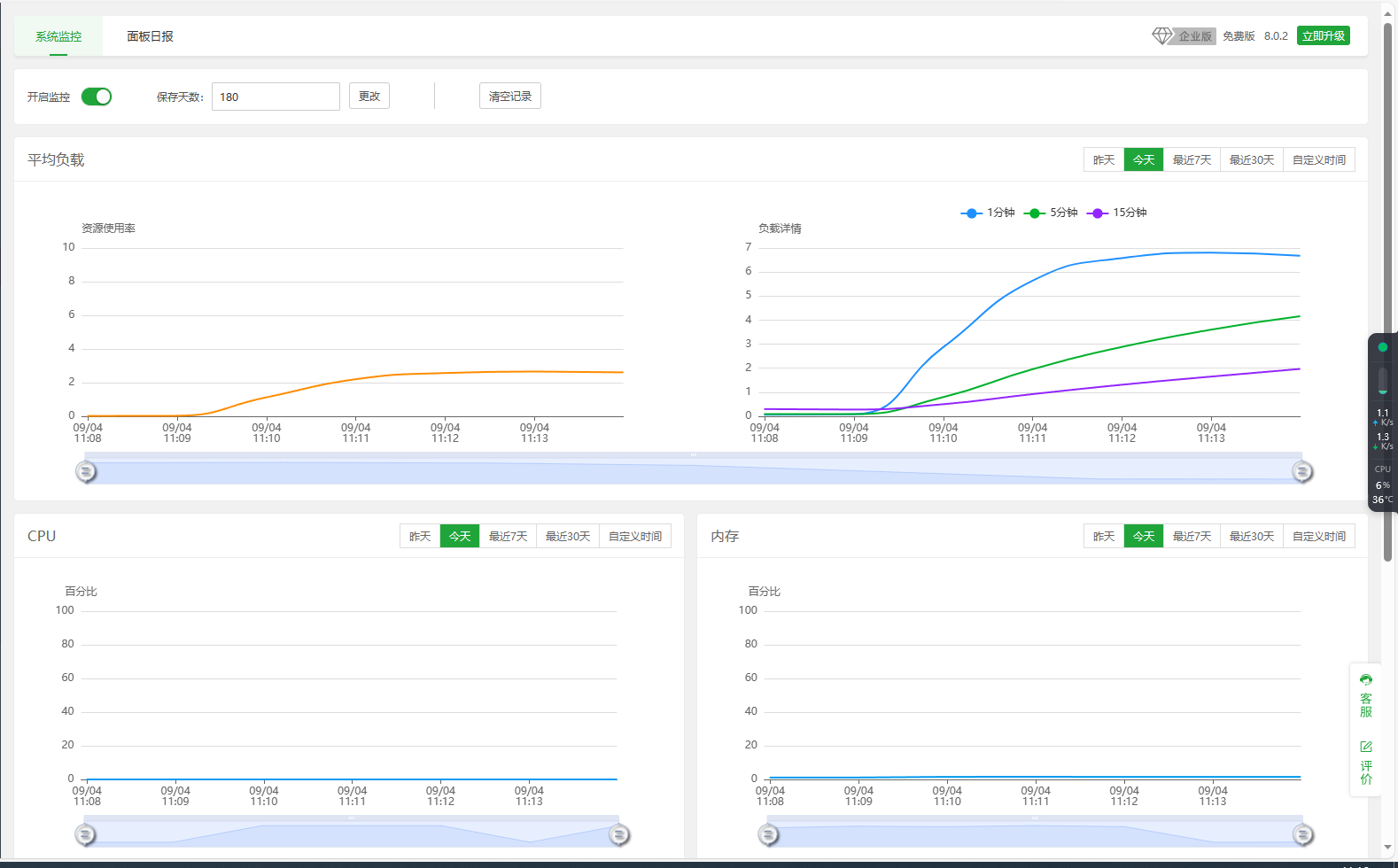This screenshot has height=868, width=1398.
Task: Switch to the 系统监控 tab
Action: [x=58, y=36]
